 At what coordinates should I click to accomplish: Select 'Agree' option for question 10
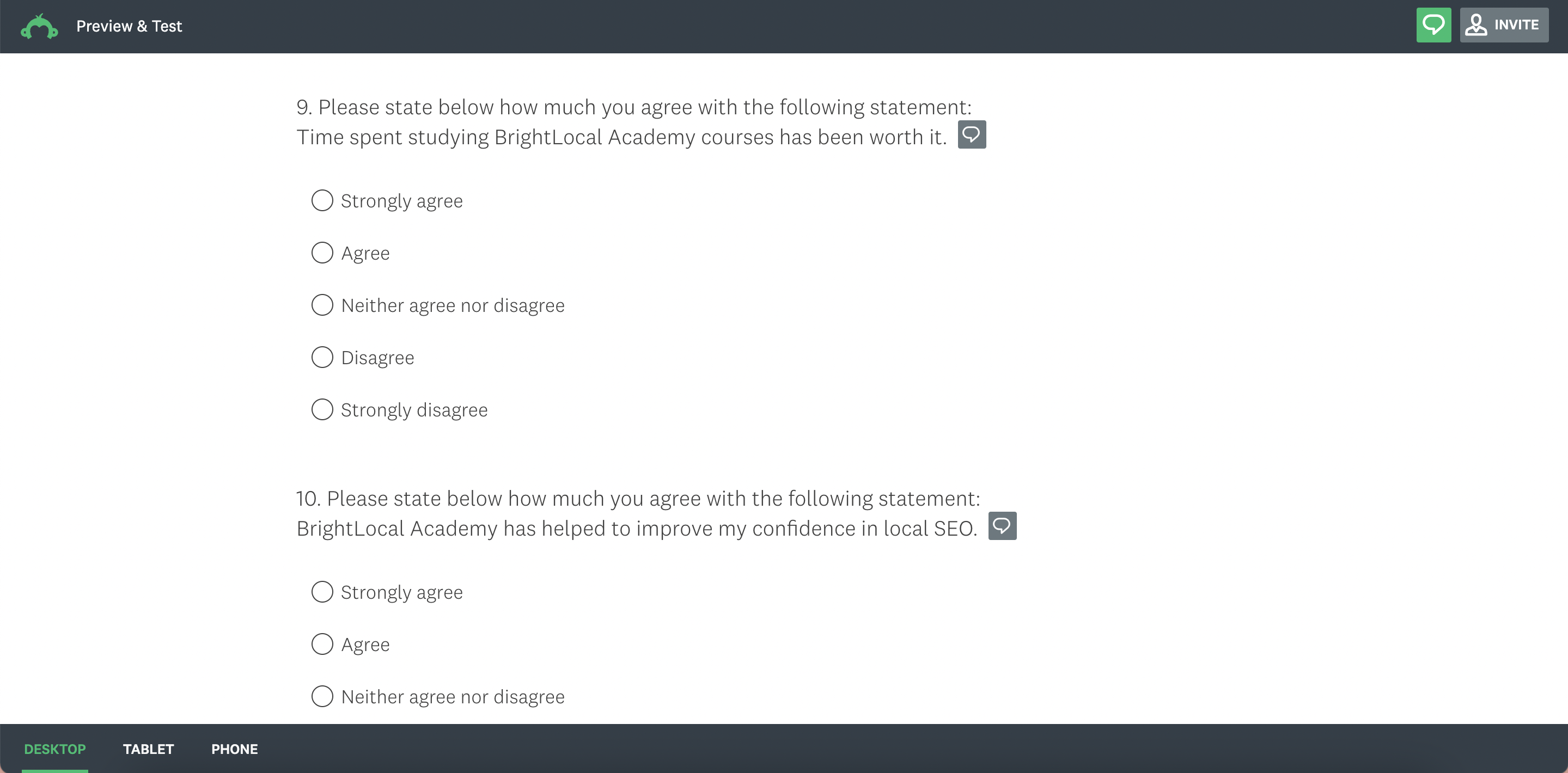pyautogui.click(x=322, y=644)
